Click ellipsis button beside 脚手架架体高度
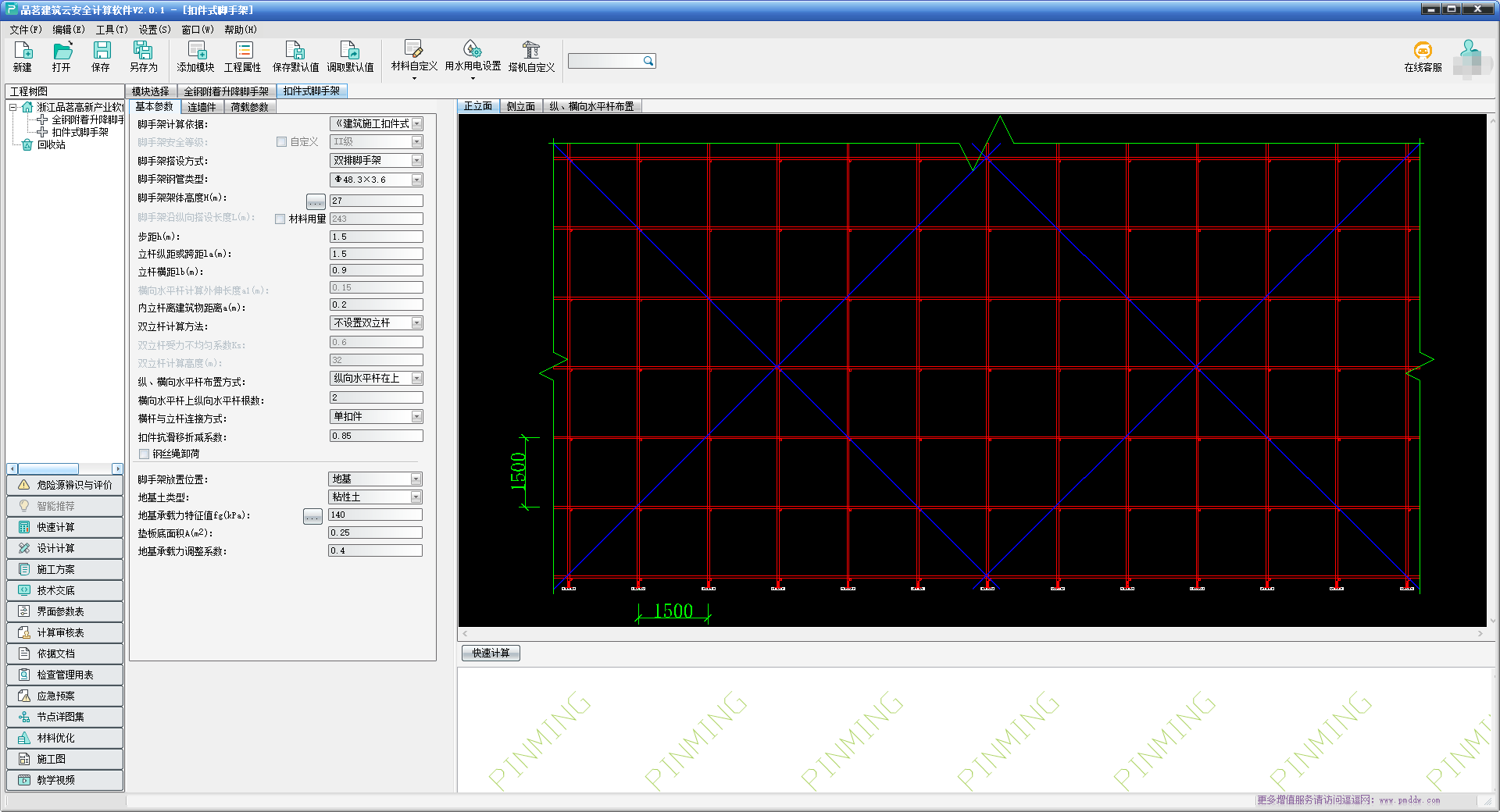Image resolution: width=1500 pixels, height=812 pixels. point(316,202)
